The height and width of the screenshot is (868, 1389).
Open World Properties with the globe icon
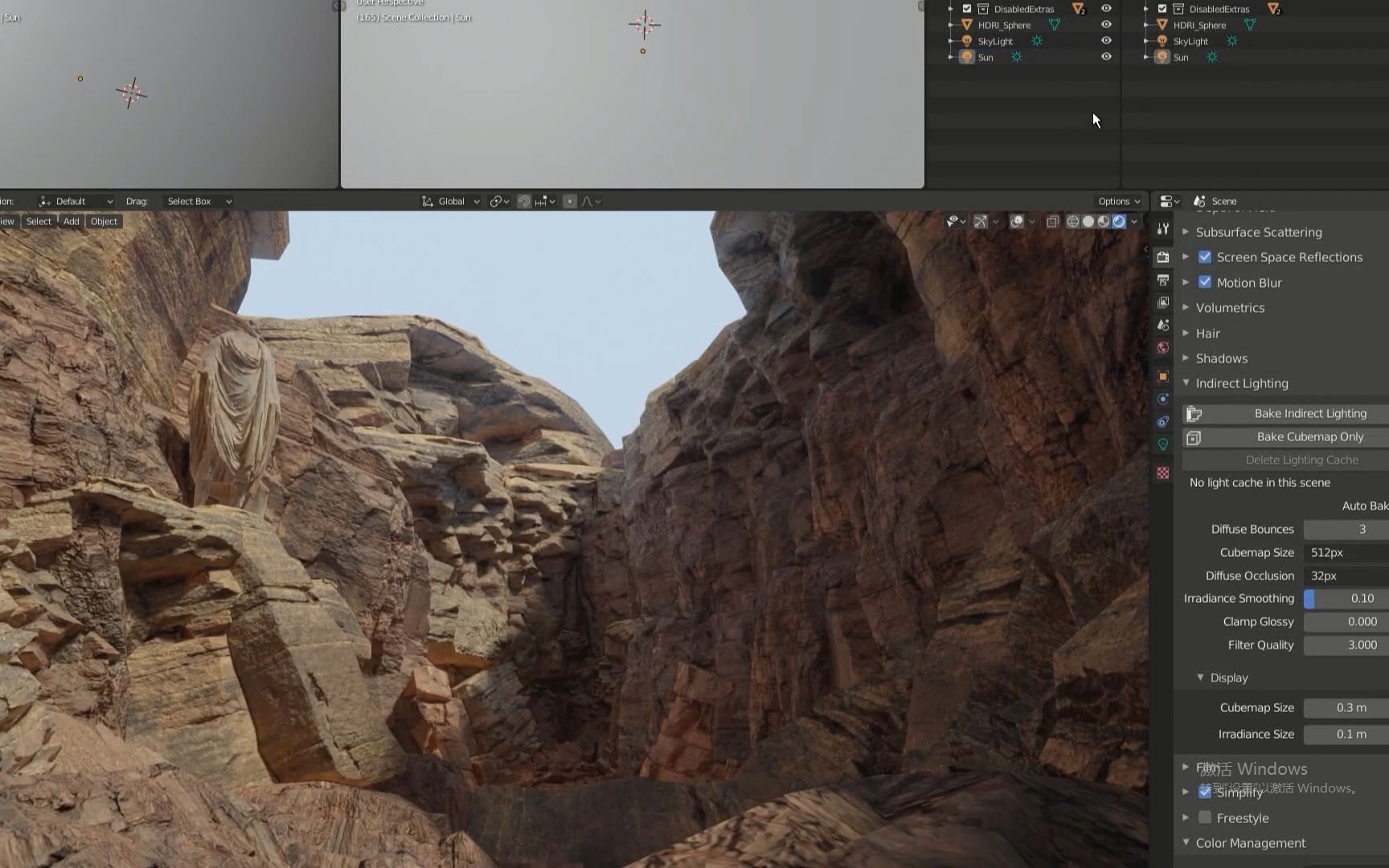coord(1162,348)
